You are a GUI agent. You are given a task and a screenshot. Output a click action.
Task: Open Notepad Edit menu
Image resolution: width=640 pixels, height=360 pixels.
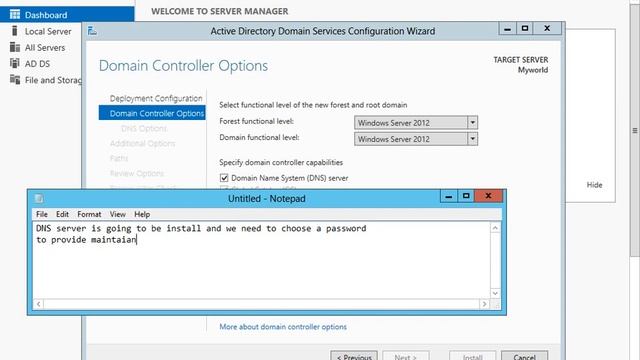click(x=62, y=214)
